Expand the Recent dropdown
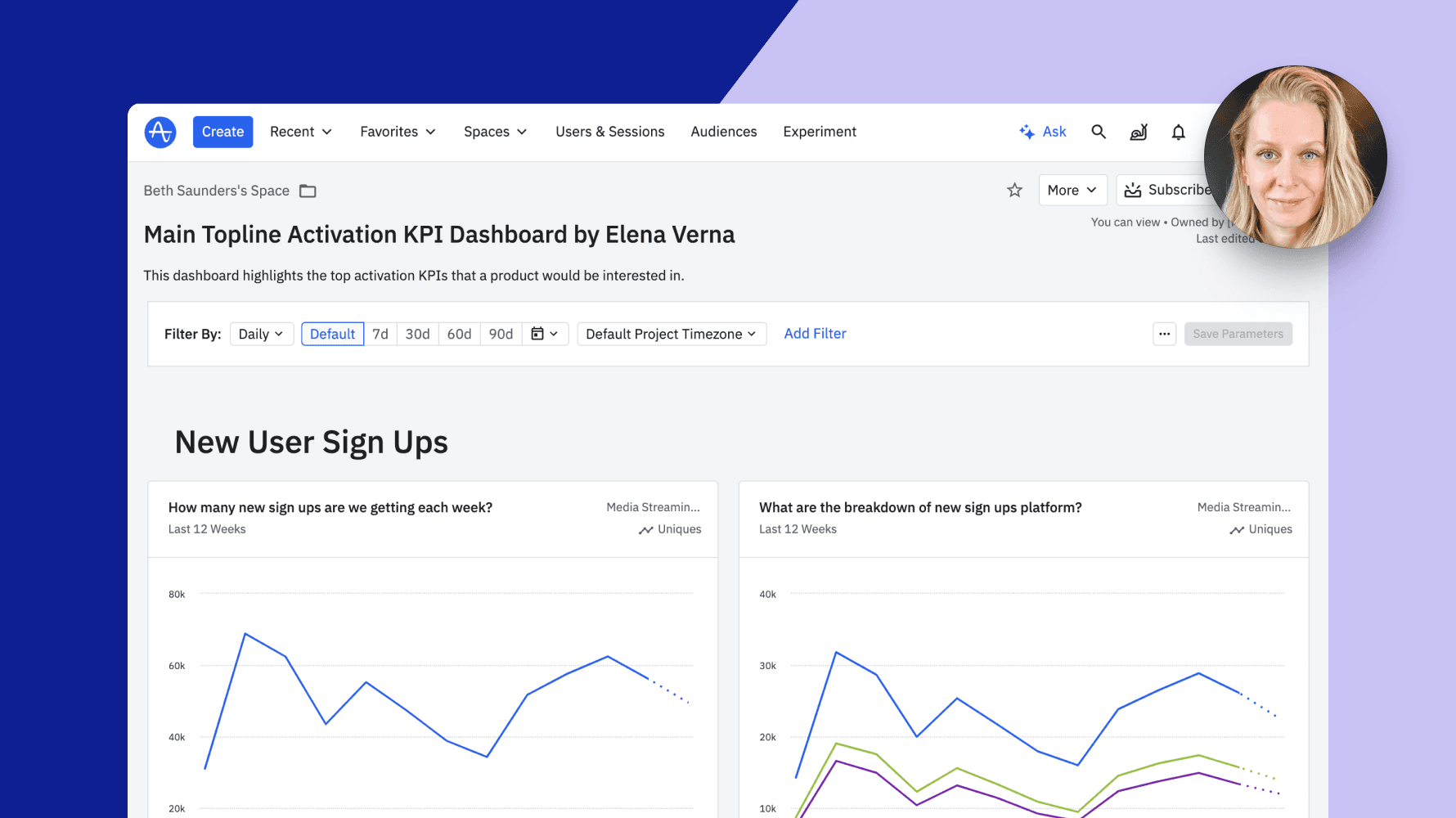 [300, 132]
